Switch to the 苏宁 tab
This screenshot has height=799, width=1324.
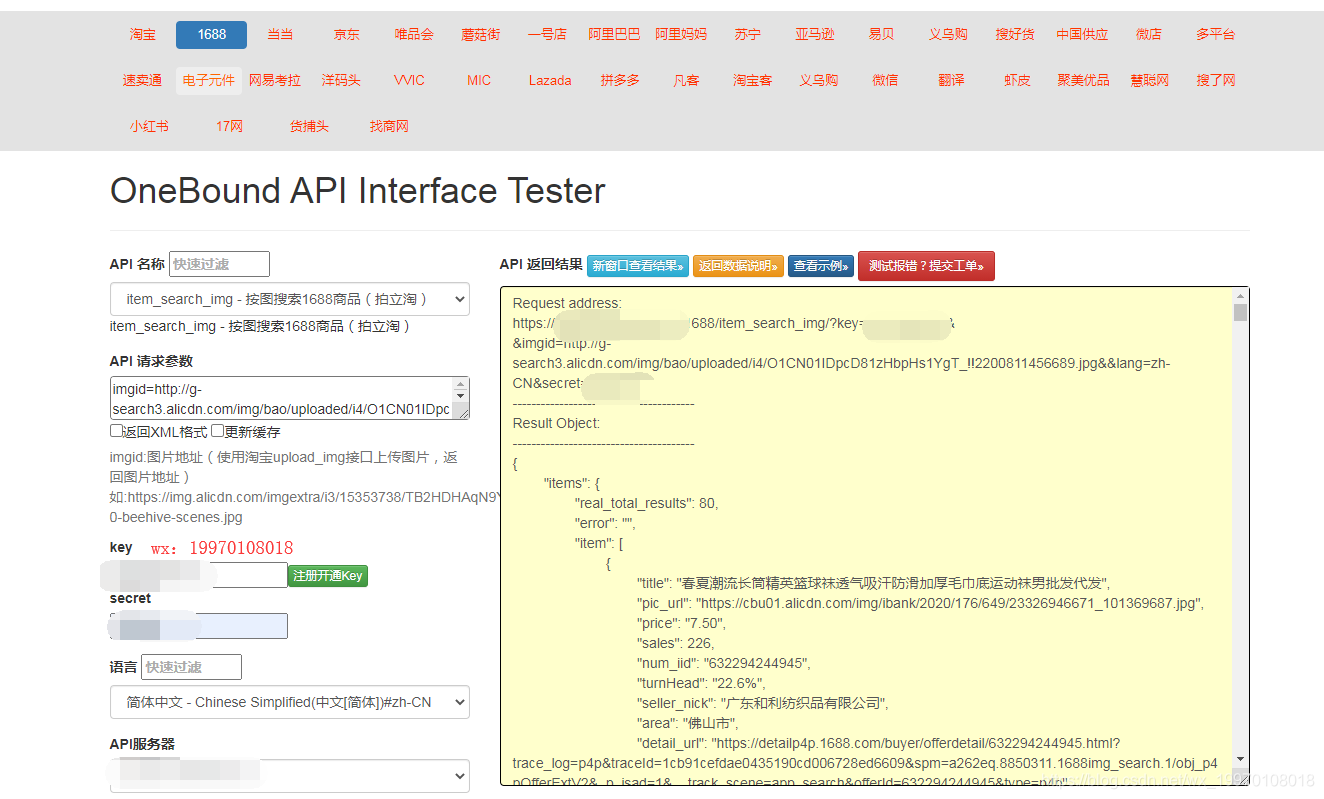[747, 34]
